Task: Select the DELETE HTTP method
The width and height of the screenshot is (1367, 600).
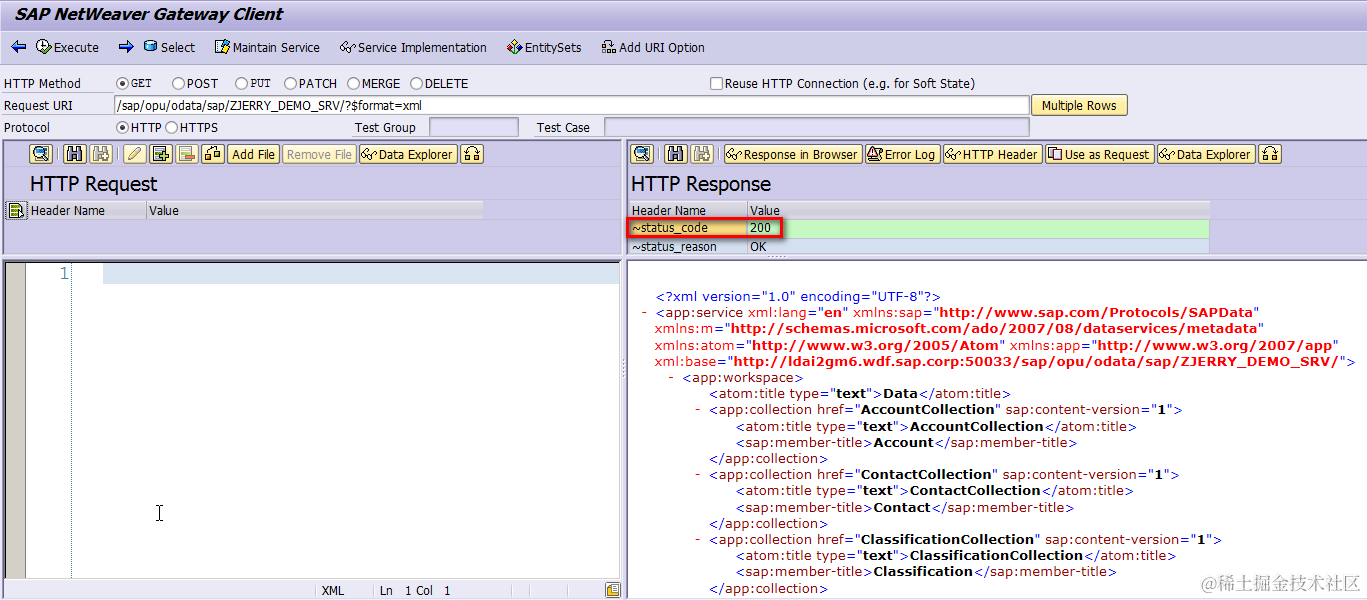Action: 416,84
